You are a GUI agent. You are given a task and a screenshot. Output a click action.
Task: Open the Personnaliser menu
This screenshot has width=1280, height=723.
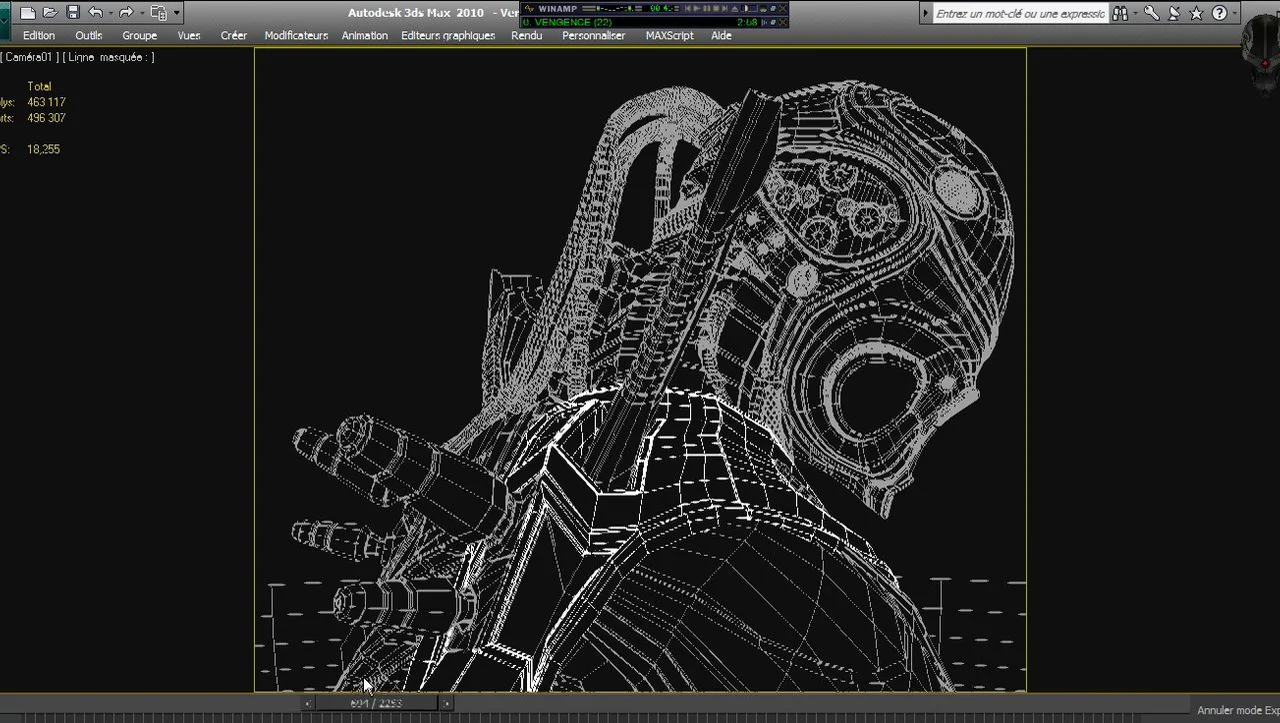pos(594,35)
